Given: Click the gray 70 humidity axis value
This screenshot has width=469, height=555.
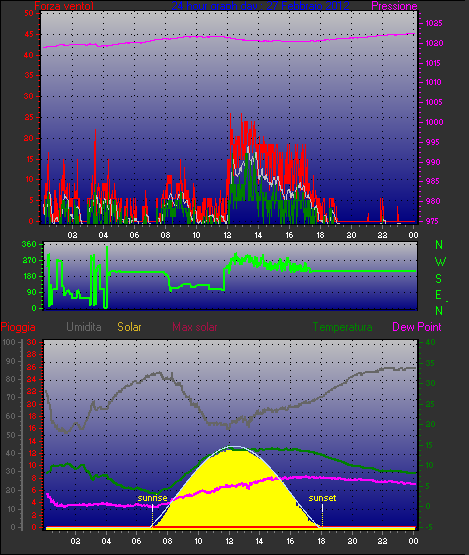Looking at the screenshot, I should coord(11,397).
